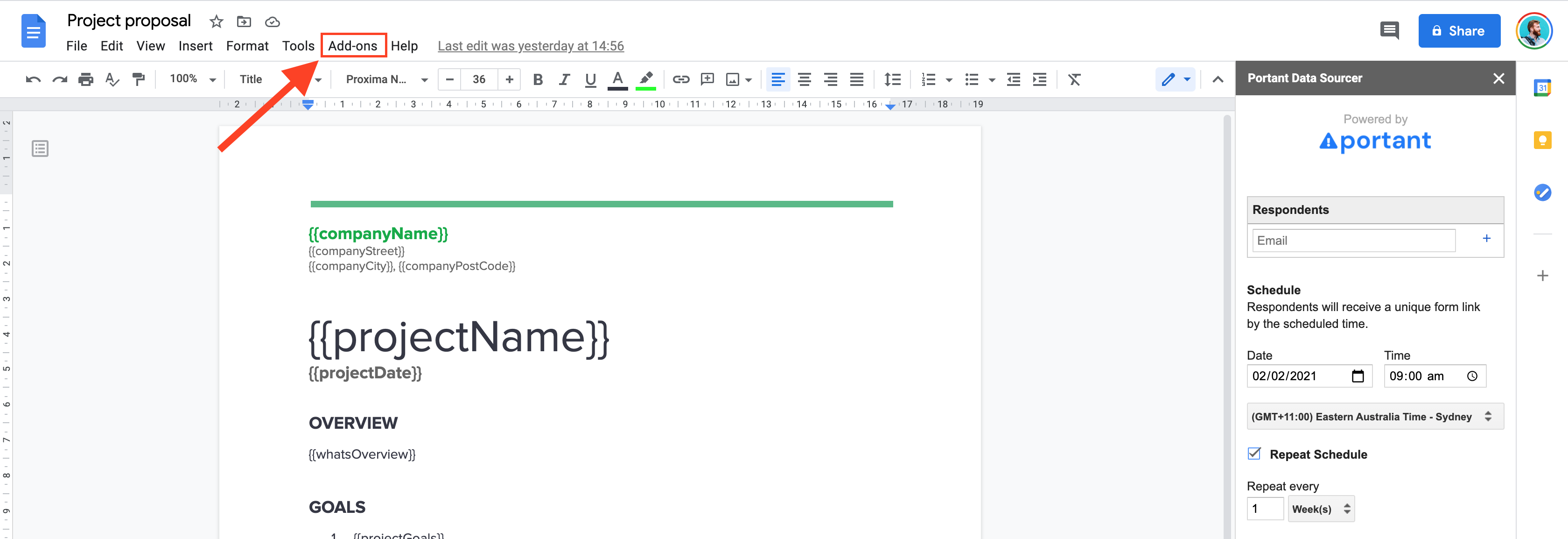Image resolution: width=1568 pixels, height=539 pixels.
Task: Decrease indent icon
Action: point(1014,79)
